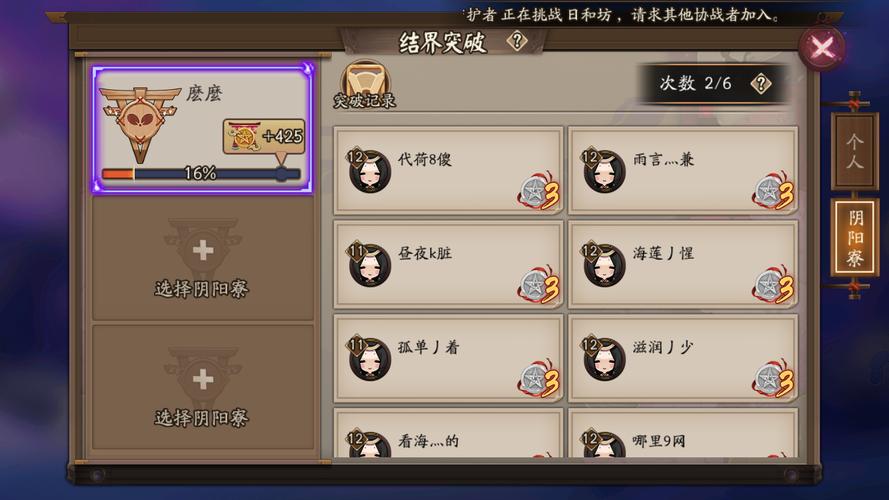Choose opponent 看海...的
The width and height of the screenshot is (889, 500).
448,433
